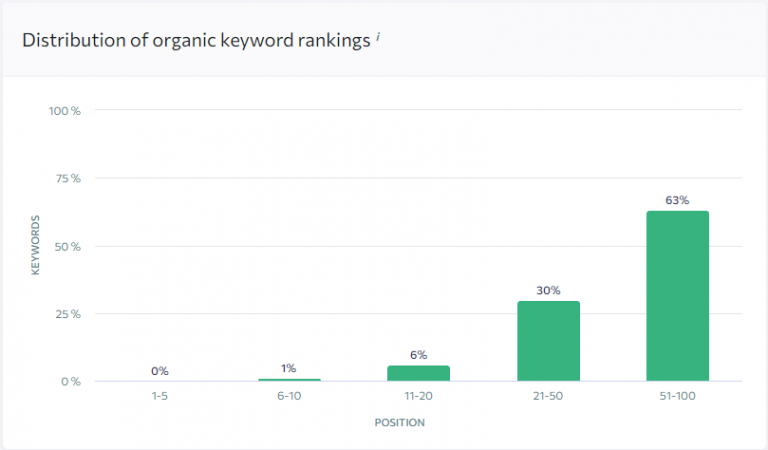Select the 21-50 position axis label
This screenshot has height=450, width=768.
click(x=548, y=396)
